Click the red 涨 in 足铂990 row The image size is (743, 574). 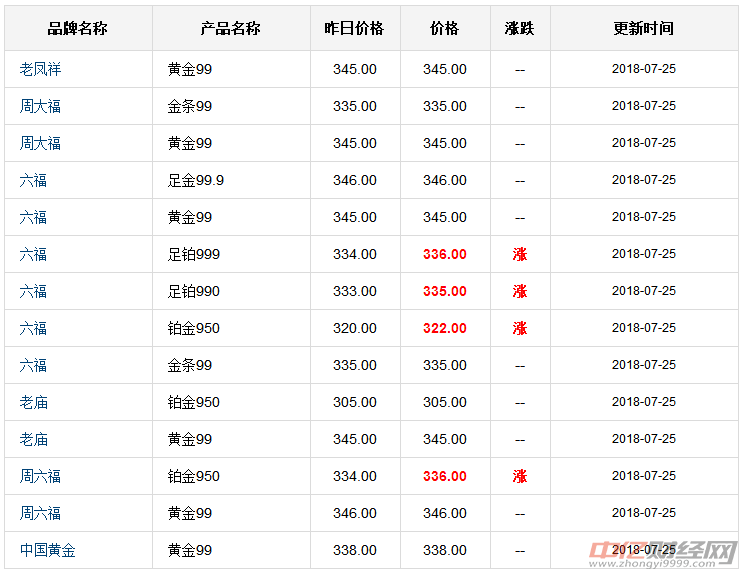(520, 291)
